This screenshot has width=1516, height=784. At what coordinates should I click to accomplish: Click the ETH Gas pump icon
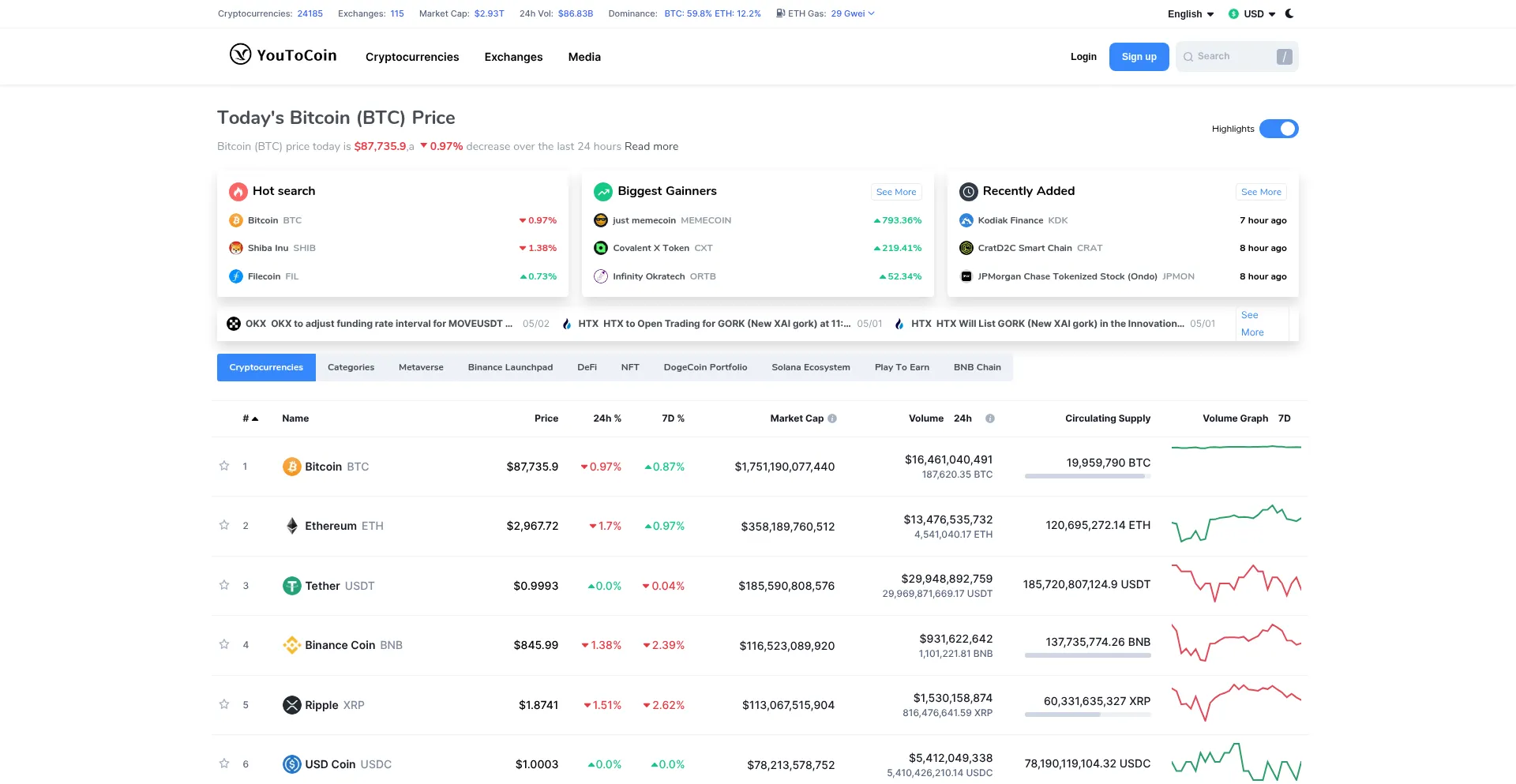[x=780, y=13]
